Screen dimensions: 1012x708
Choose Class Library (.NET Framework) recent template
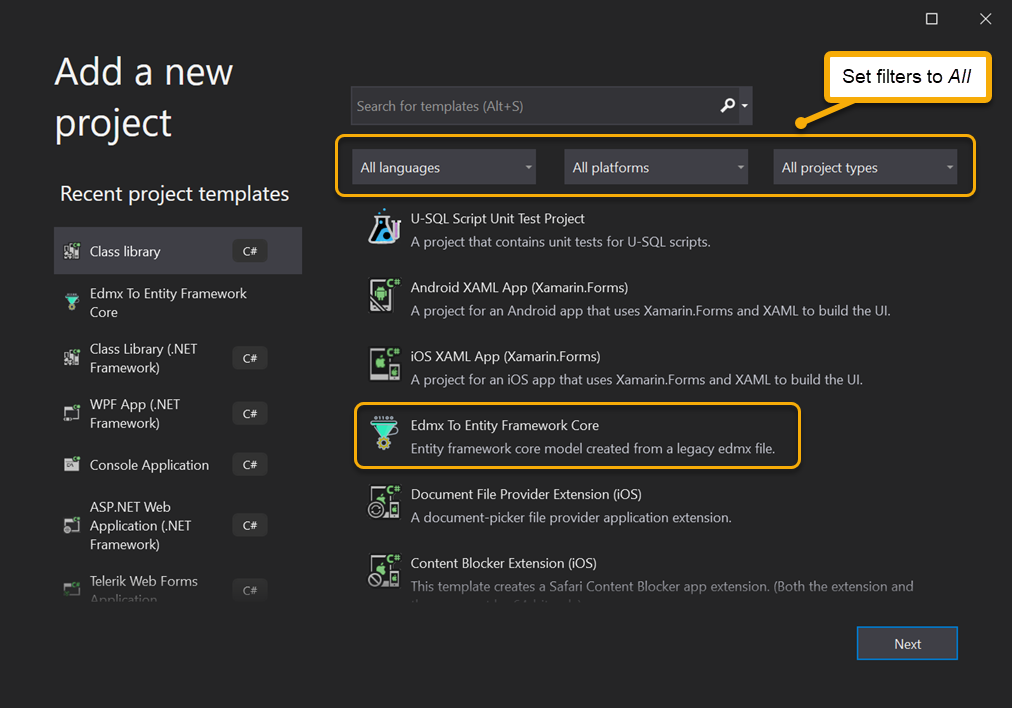point(178,358)
